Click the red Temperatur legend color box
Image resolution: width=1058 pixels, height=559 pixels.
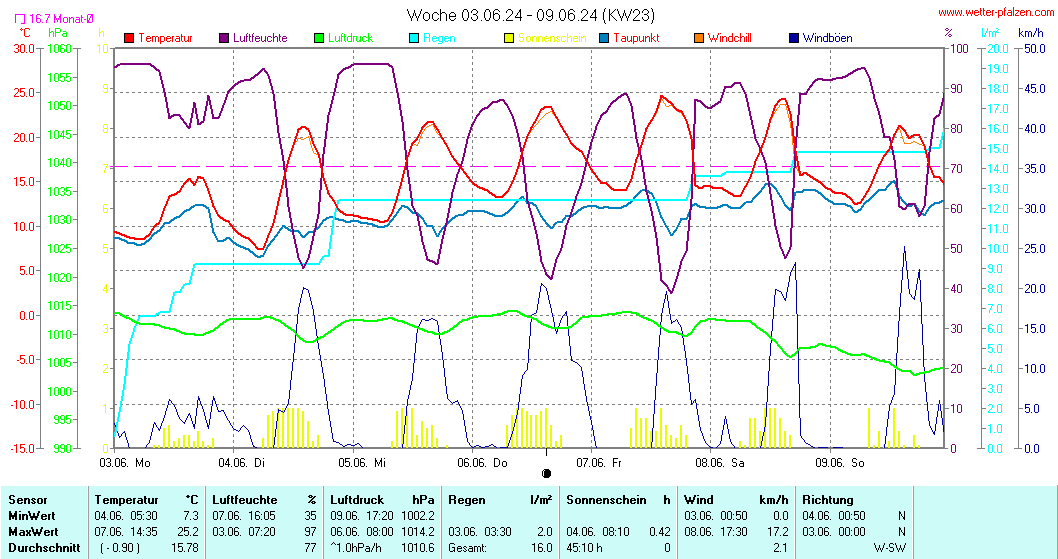(x=129, y=38)
